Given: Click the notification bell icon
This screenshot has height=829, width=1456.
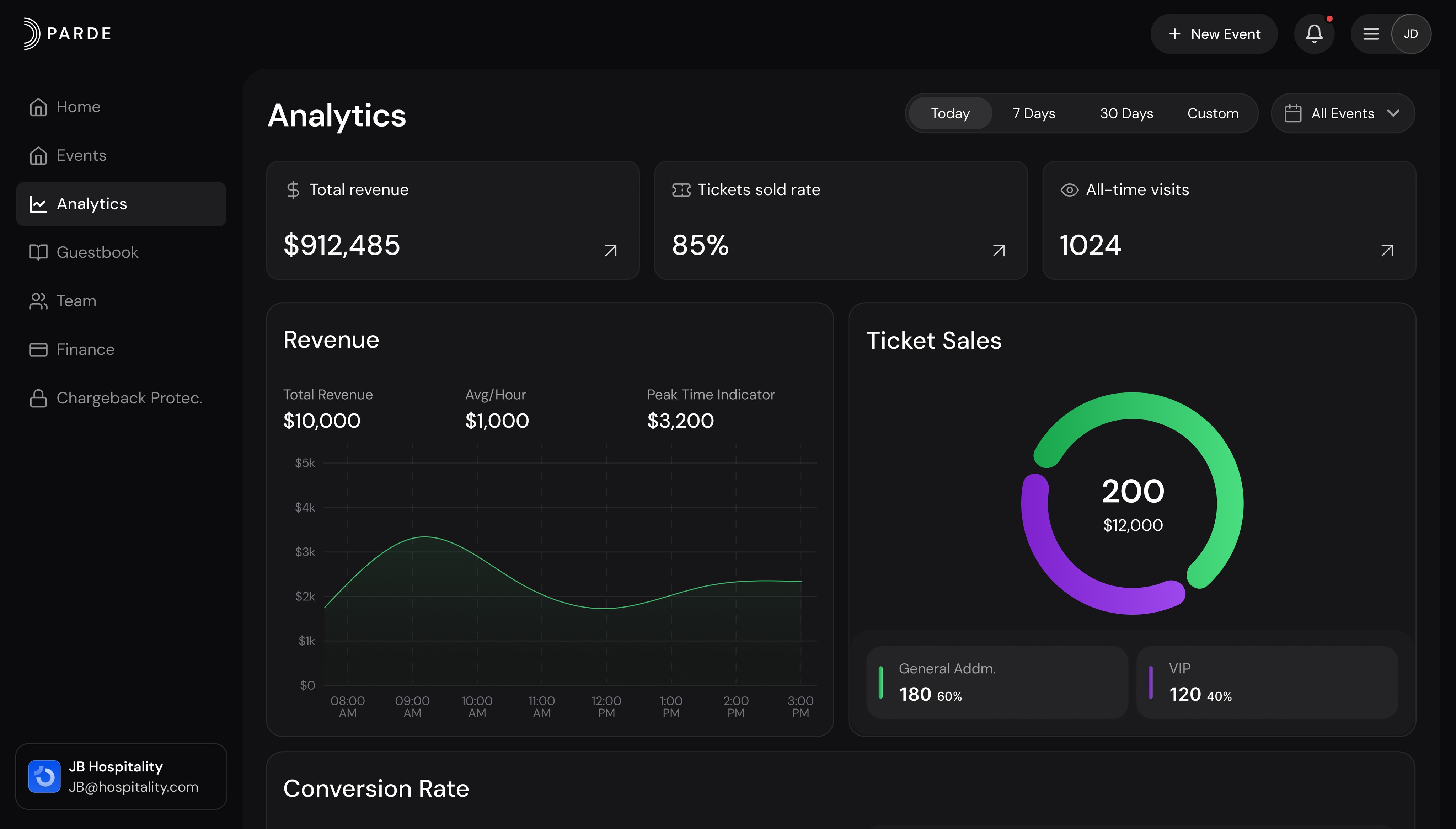Looking at the screenshot, I should click(x=1314, y=33).
